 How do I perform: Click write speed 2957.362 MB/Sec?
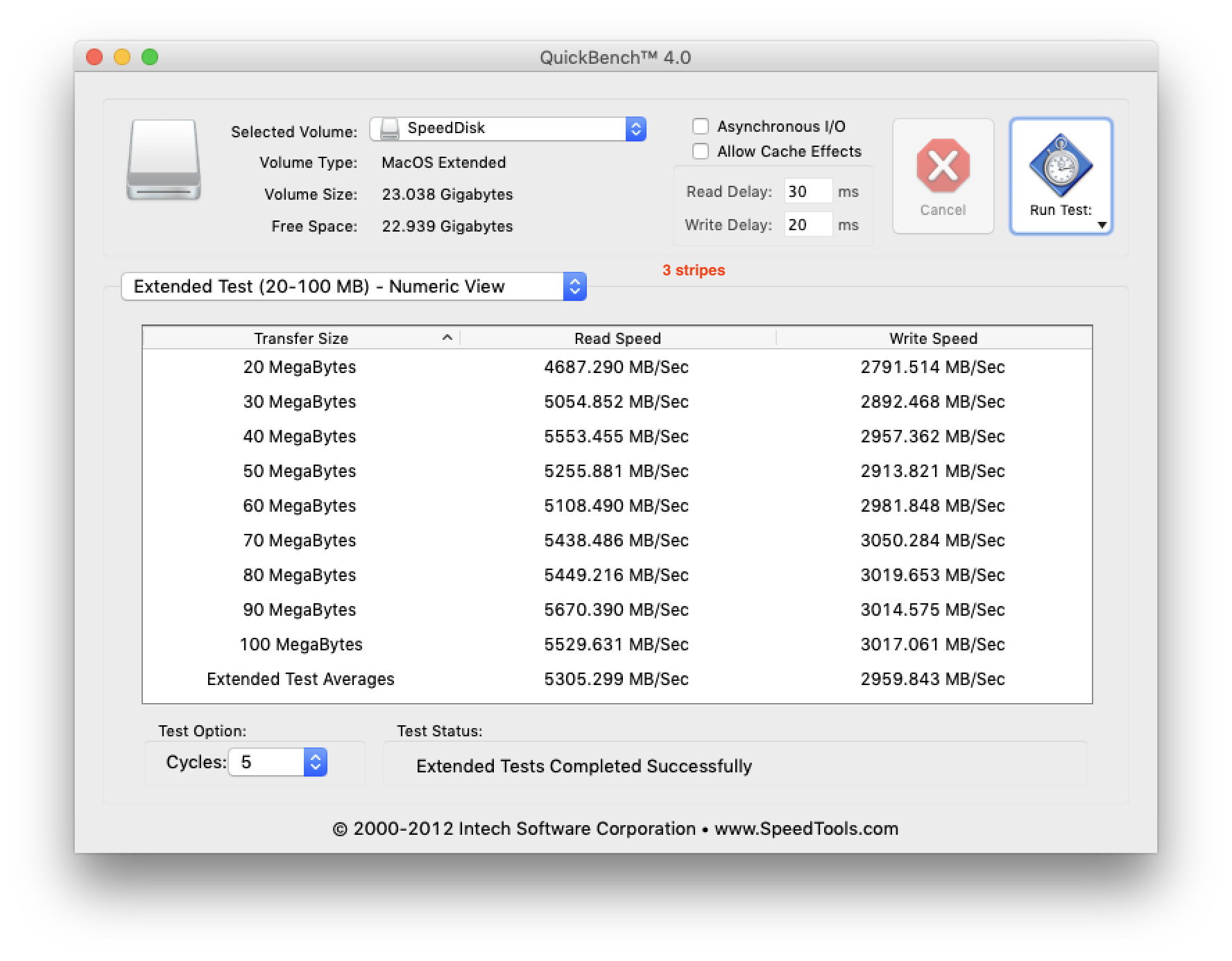933,436
